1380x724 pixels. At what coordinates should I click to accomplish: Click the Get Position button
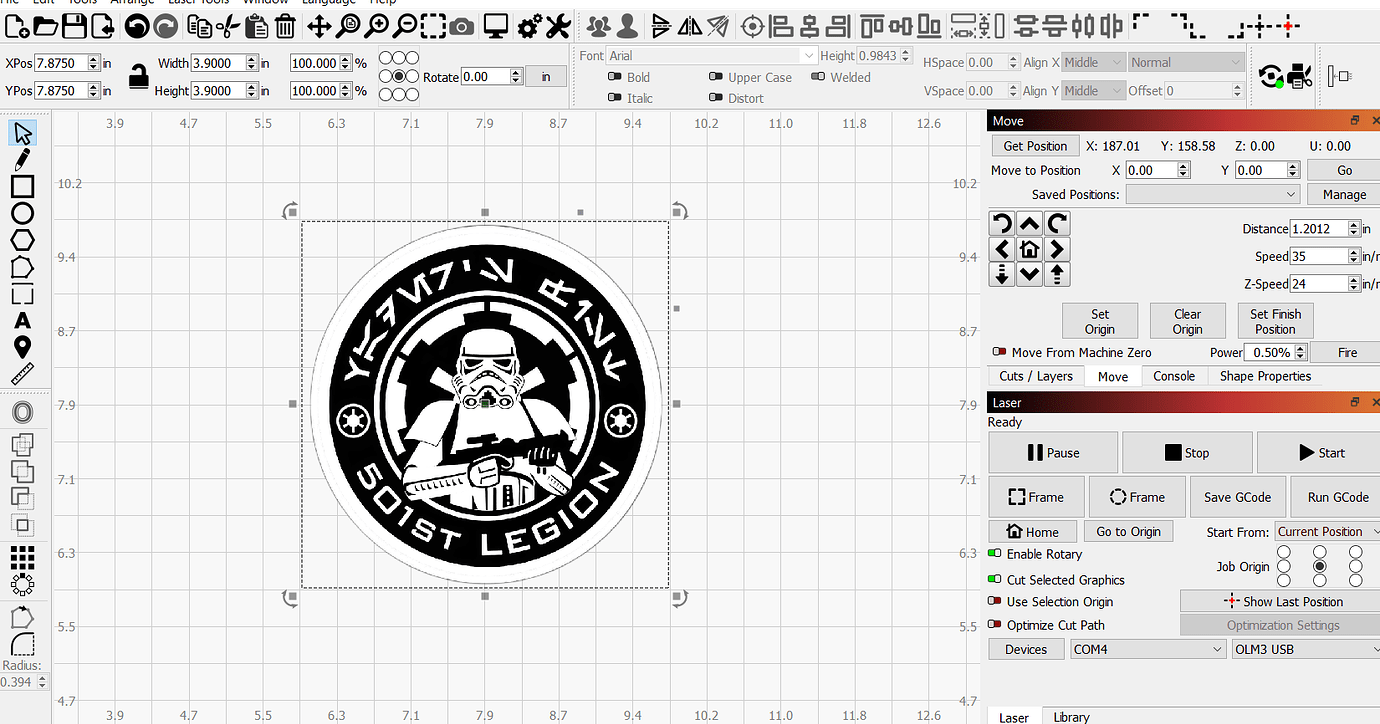tap(1035, 145)
